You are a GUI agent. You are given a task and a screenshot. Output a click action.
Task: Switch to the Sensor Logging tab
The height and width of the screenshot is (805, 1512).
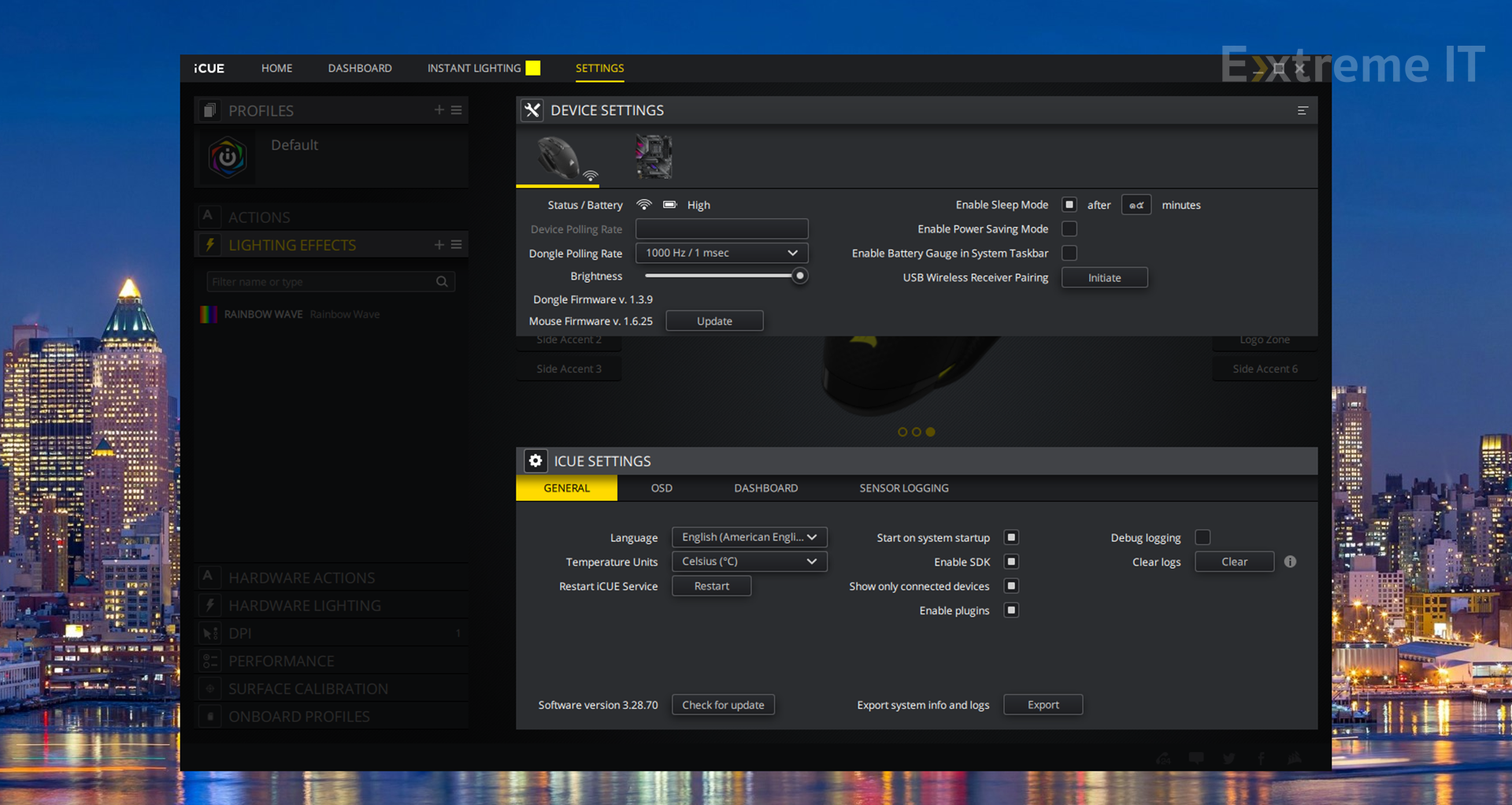904,488
